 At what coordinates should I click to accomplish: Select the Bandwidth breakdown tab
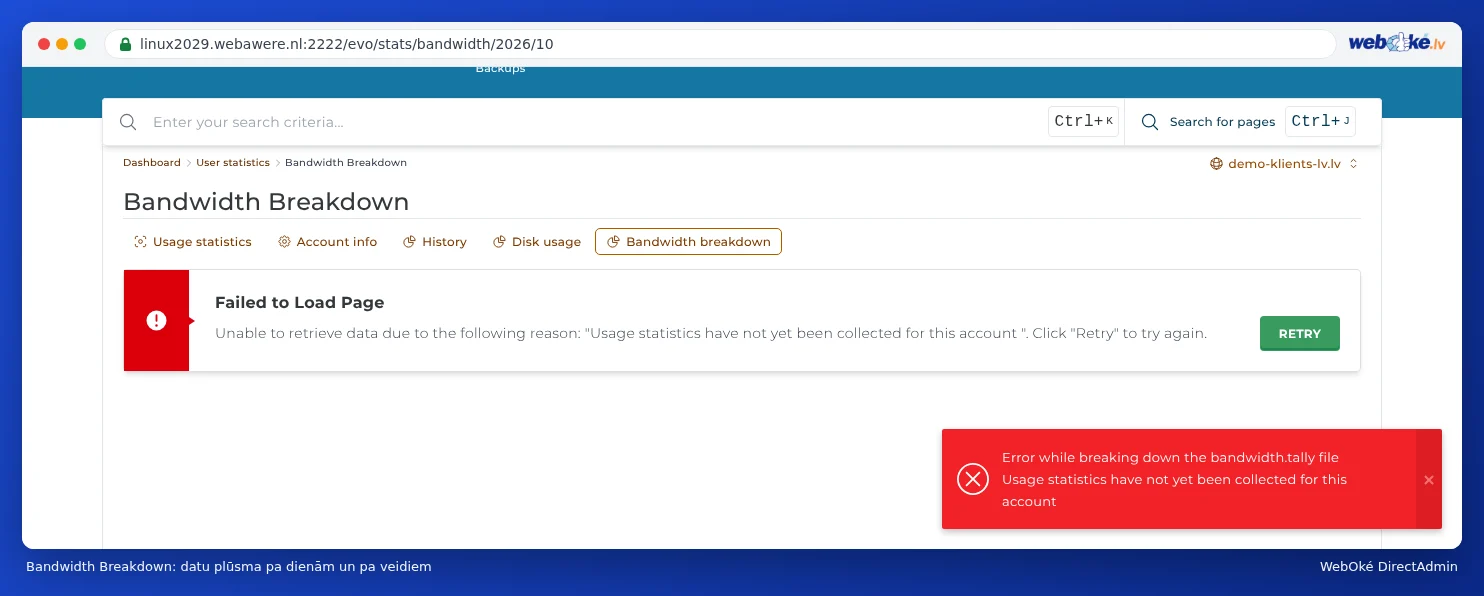point(688,242)
